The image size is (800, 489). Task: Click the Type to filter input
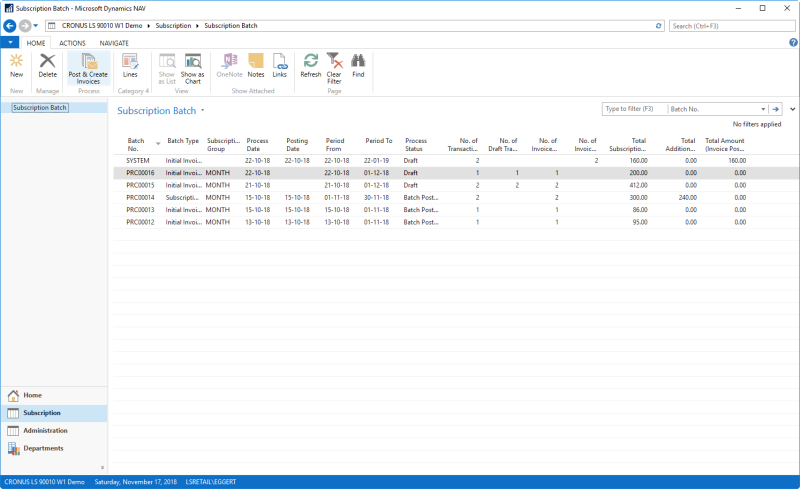[x=633, y=108]
